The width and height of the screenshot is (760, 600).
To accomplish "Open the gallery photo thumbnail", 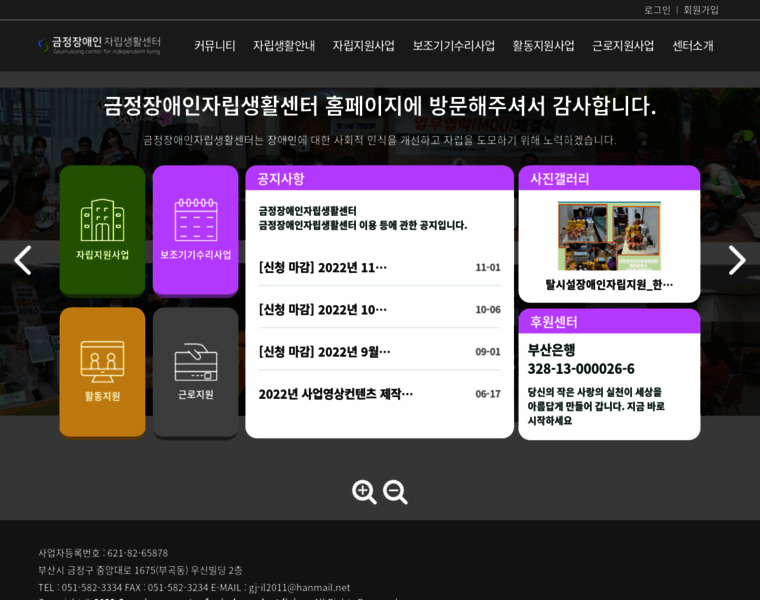I will point(609,236).
